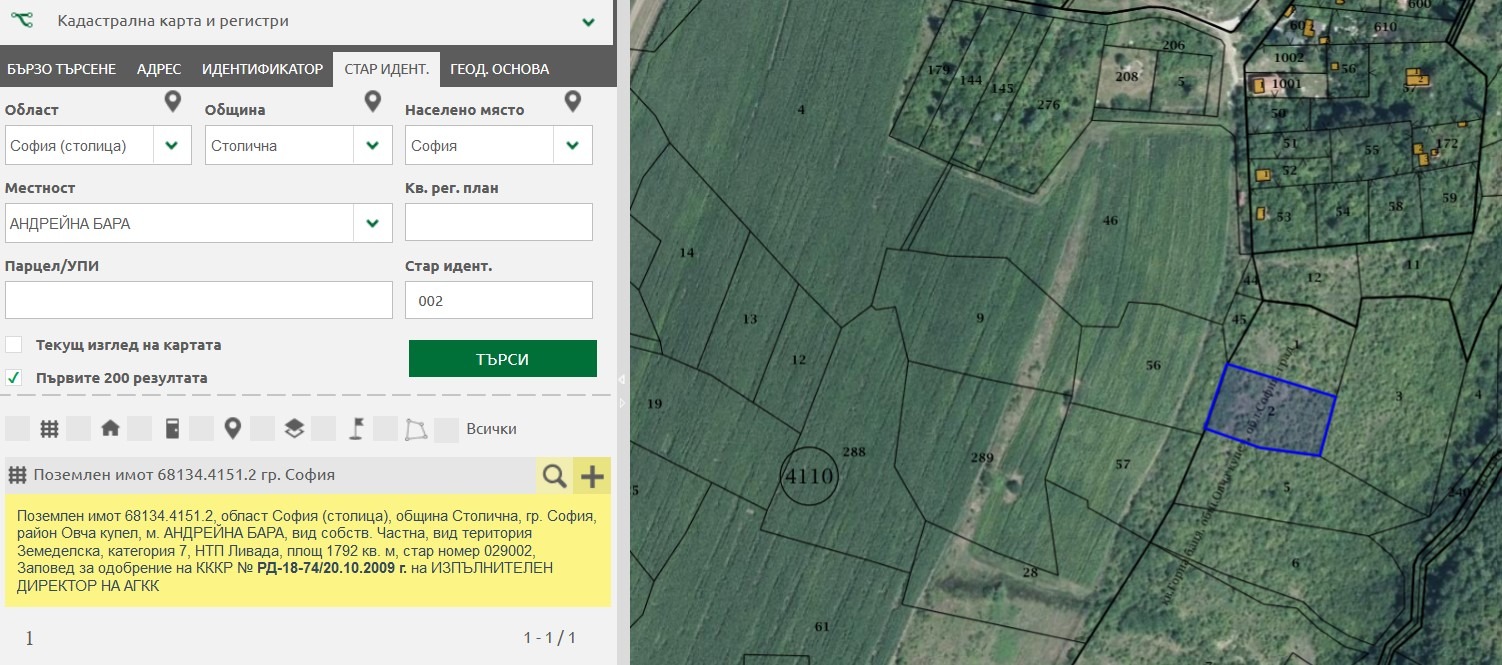Click into the Парцел/УПИ input field
The image size is (1502, 665).
pyautogui.click(x=198, y=300)
